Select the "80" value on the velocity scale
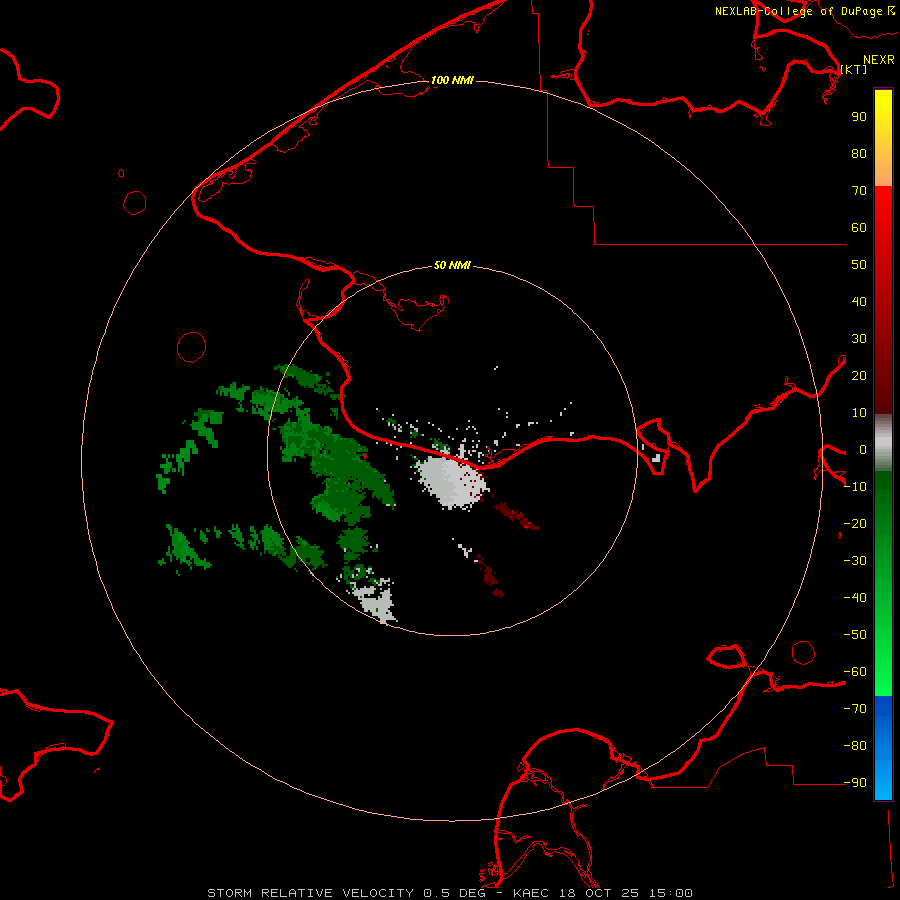Viewport: 900px width, 900px height. pyautogui.click(x=859, y=153)
